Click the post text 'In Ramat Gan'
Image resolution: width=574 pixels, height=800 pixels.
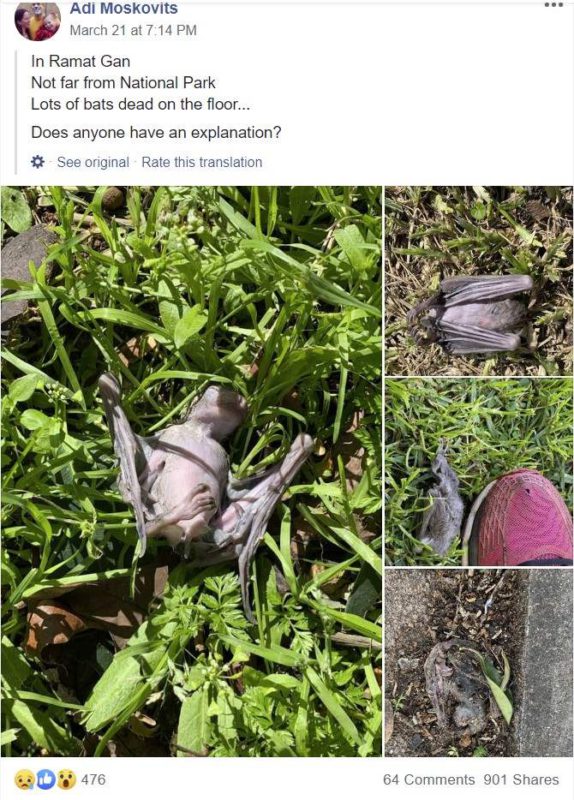[x=81, y=61]
